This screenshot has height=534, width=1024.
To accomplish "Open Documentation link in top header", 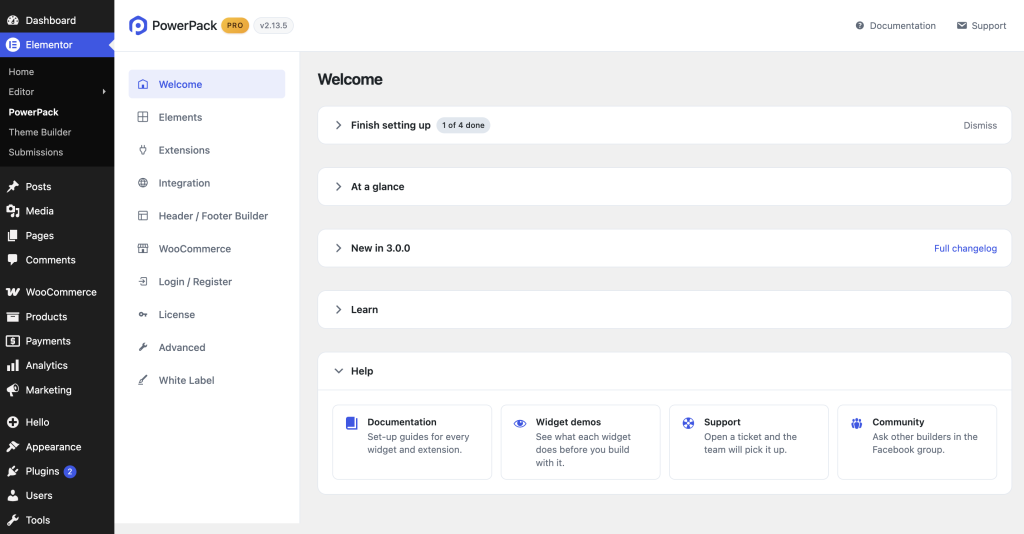I will (x=895, y=25).
